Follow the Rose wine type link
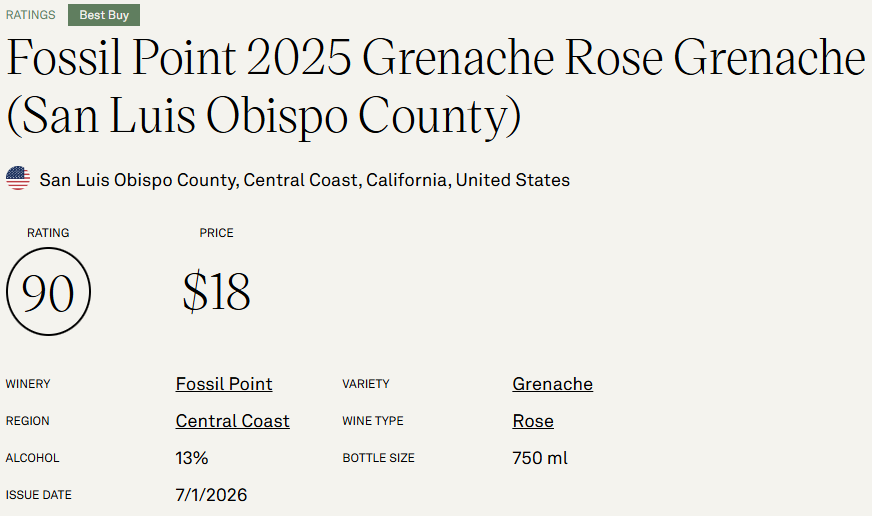Viewport: 872px width, 516px height. coord(533,421)
